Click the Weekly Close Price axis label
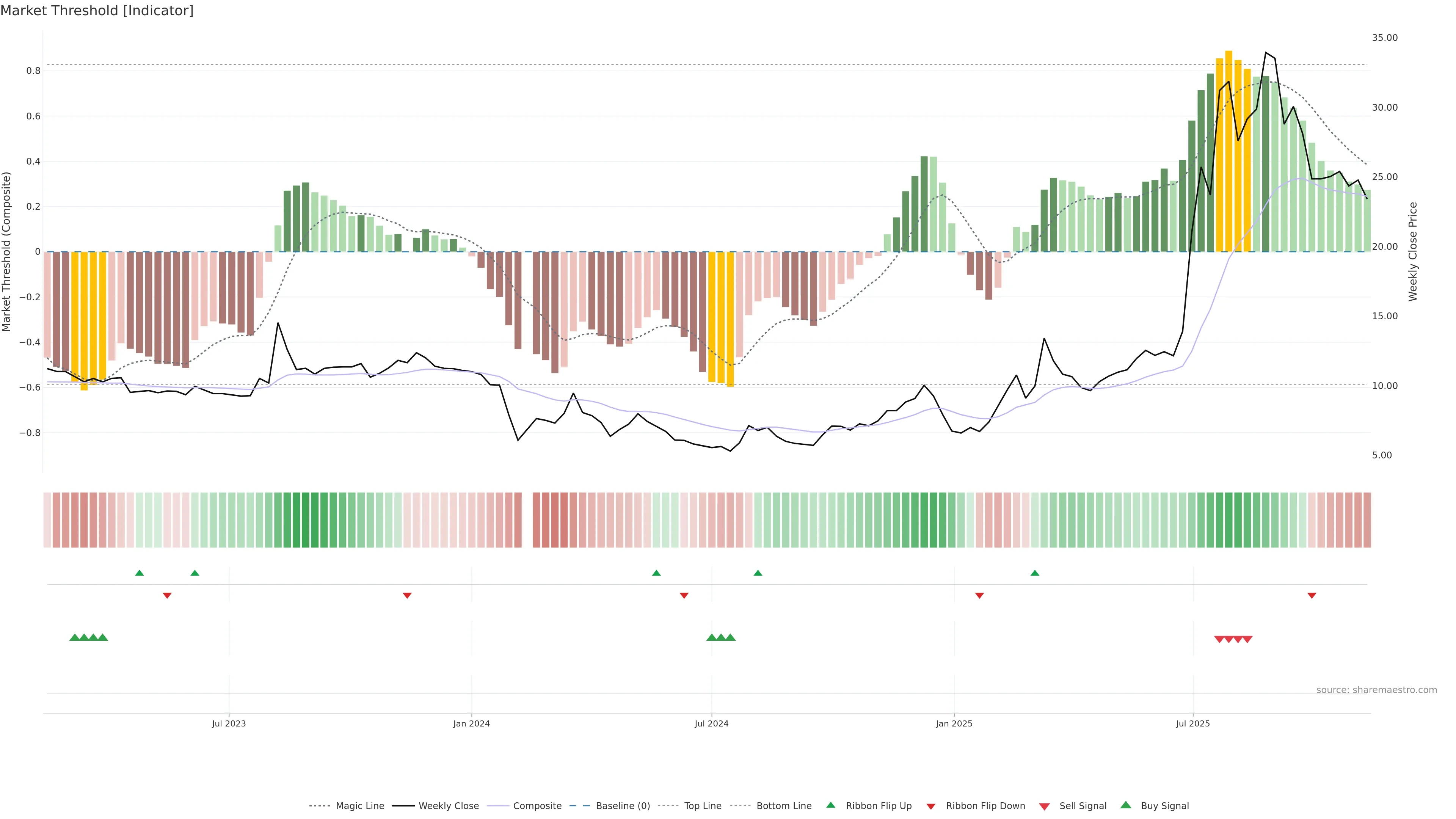The height and width of the screenshot is (819, 1456). pyautogui.click(x=1412, y=251)
